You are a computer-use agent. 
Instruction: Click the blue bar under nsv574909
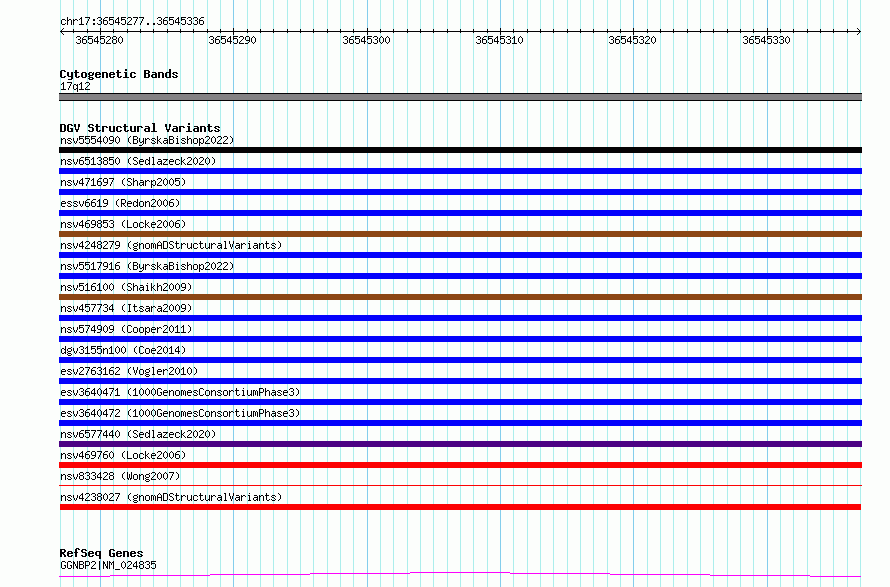460,339
